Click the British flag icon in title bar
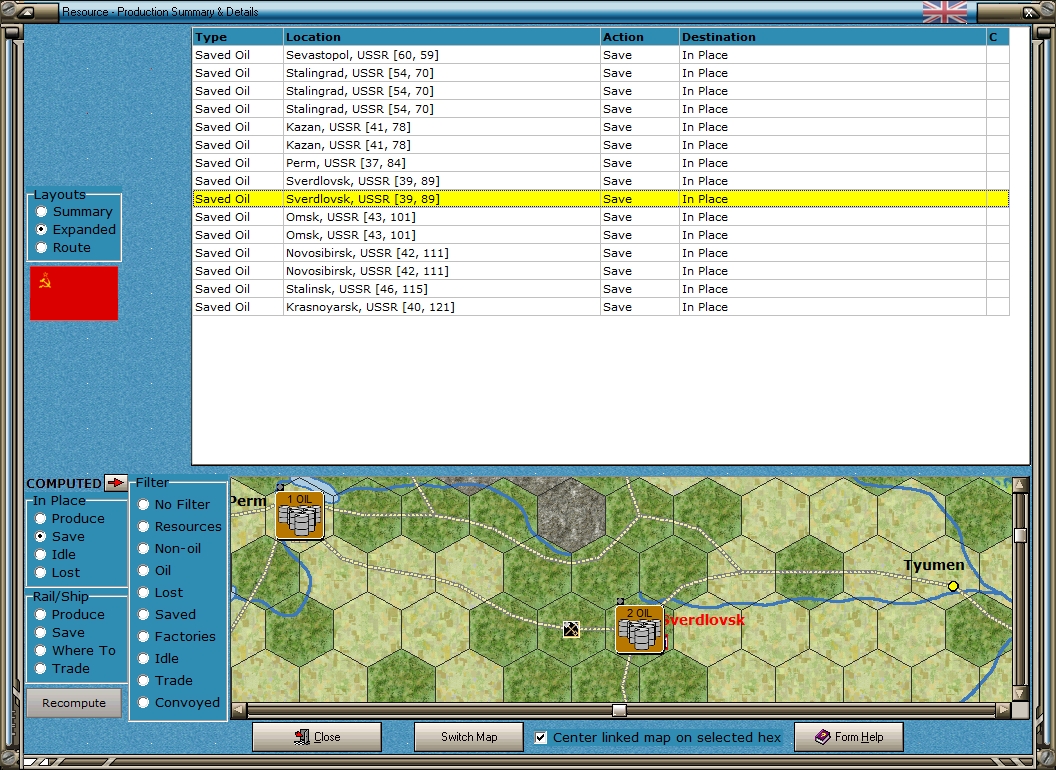 tap(944, 12)
